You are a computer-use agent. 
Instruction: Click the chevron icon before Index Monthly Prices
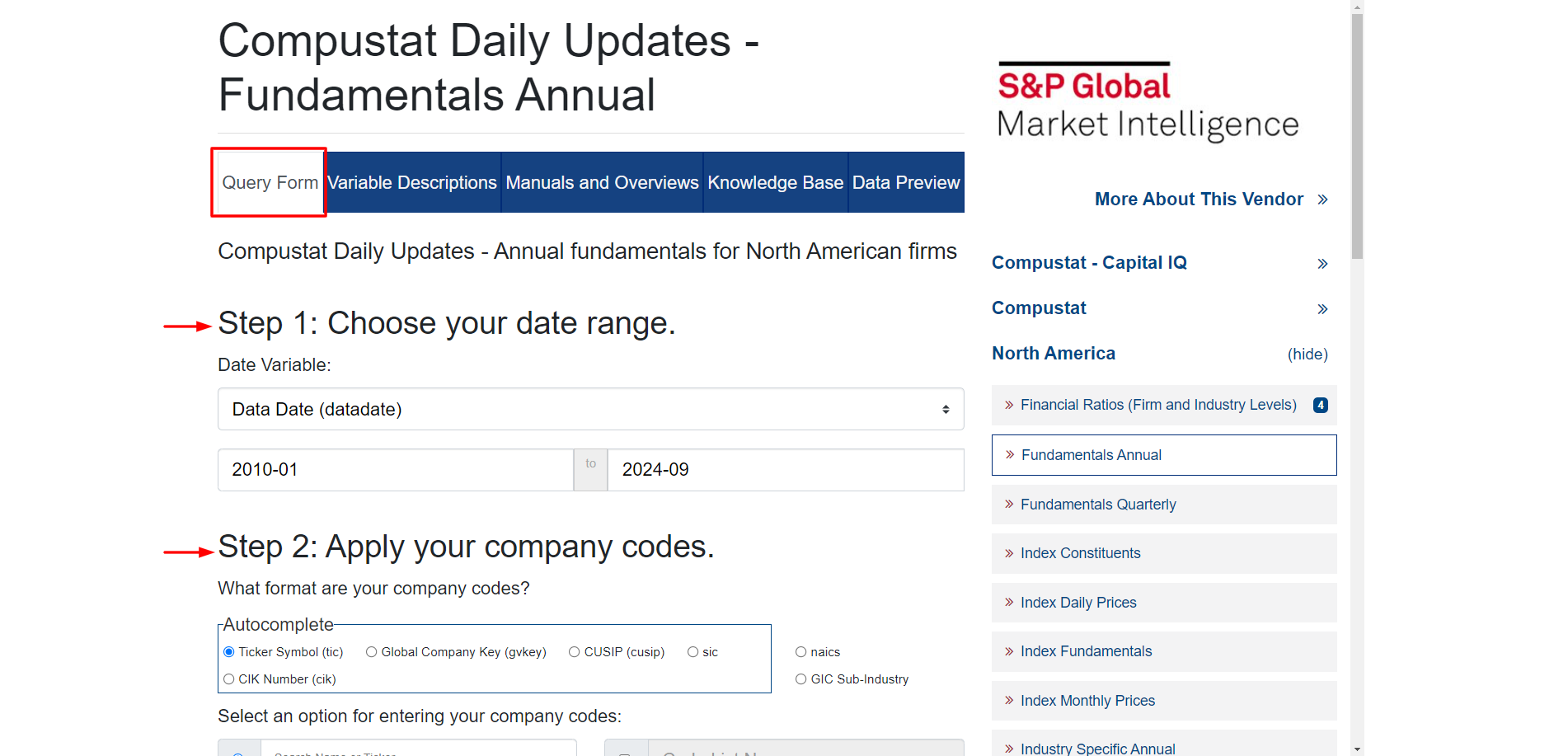(x=1009, y=700)
